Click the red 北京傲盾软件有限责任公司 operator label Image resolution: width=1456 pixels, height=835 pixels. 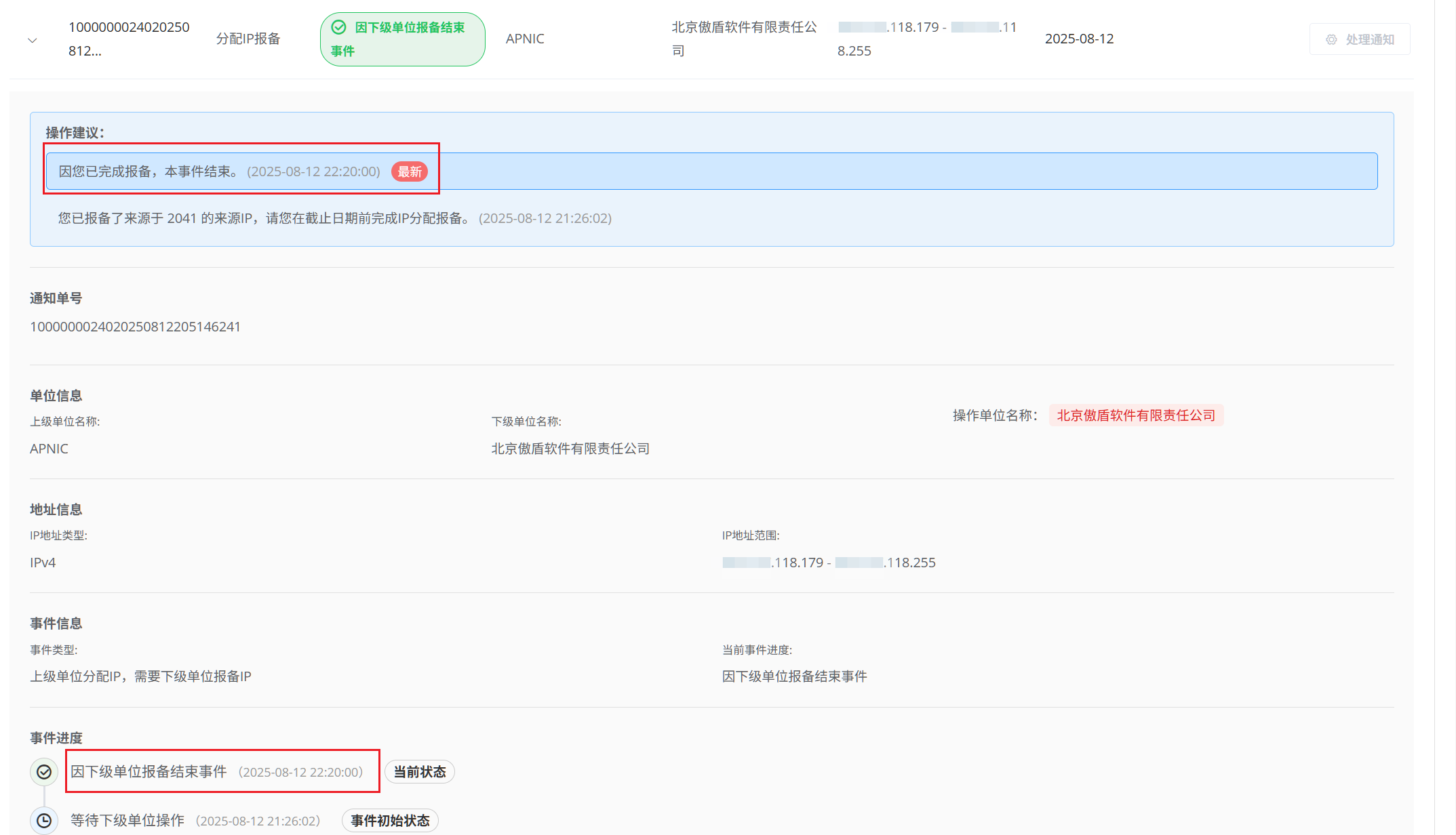coord(1136,415)
